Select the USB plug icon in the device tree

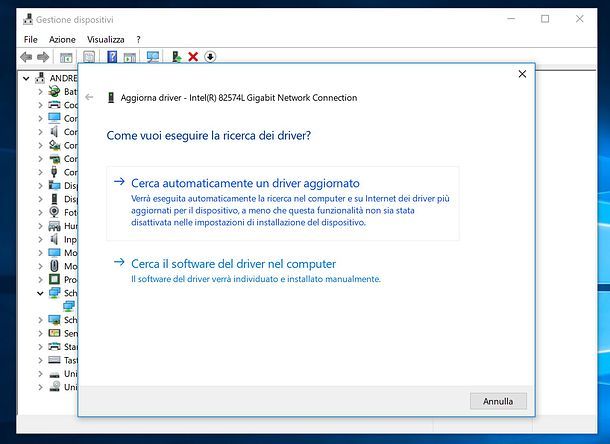54,172
